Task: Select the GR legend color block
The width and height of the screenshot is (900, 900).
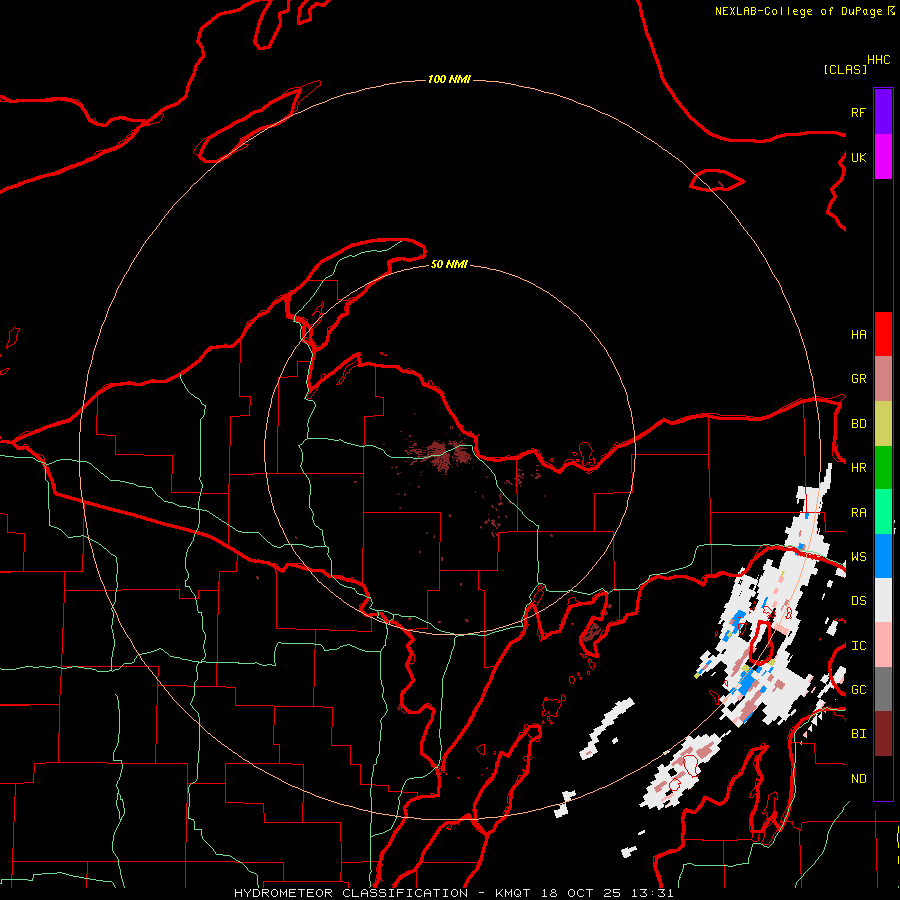Action: [883, 379]
